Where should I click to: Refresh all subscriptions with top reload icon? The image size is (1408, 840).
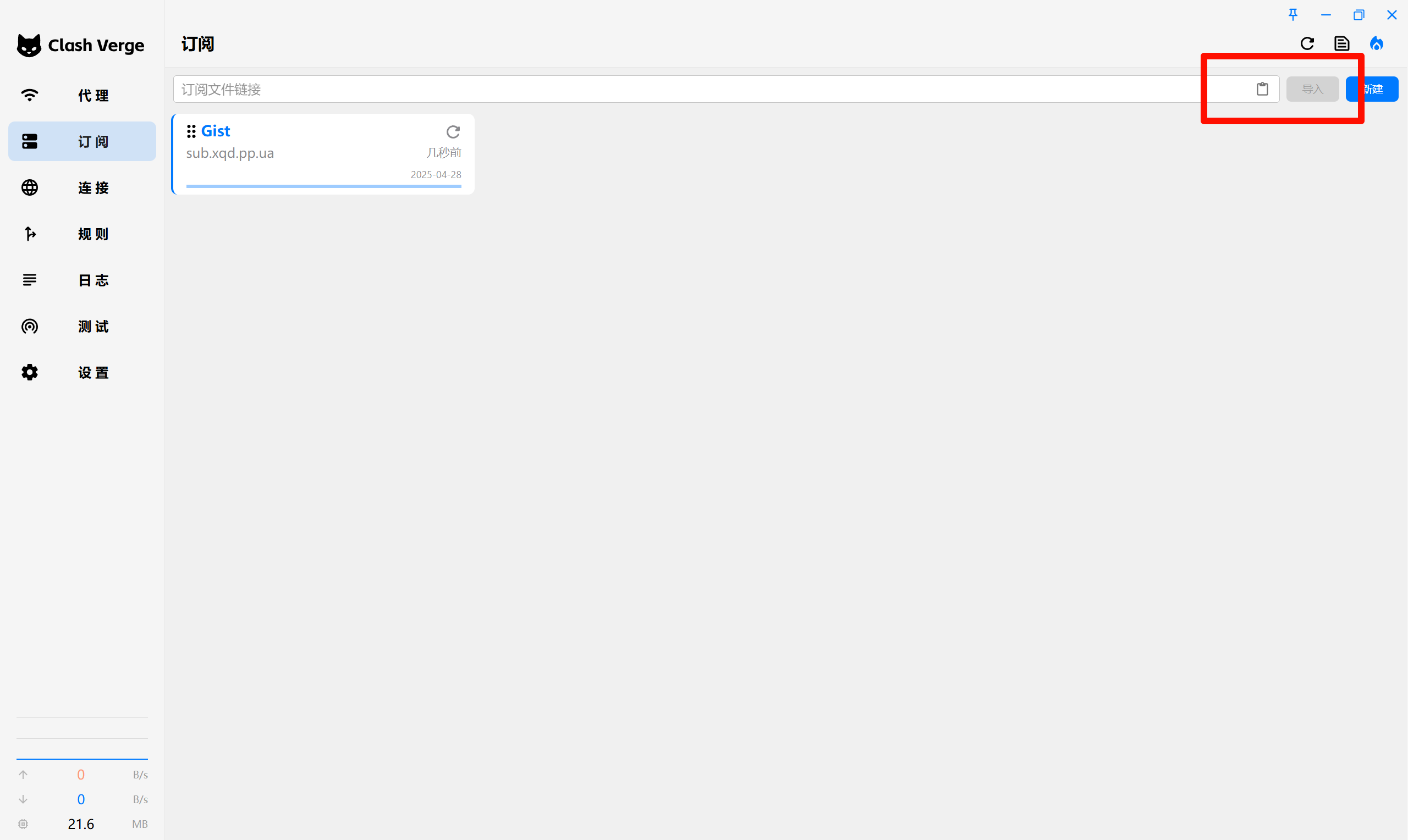click(x=1307, y=43)
